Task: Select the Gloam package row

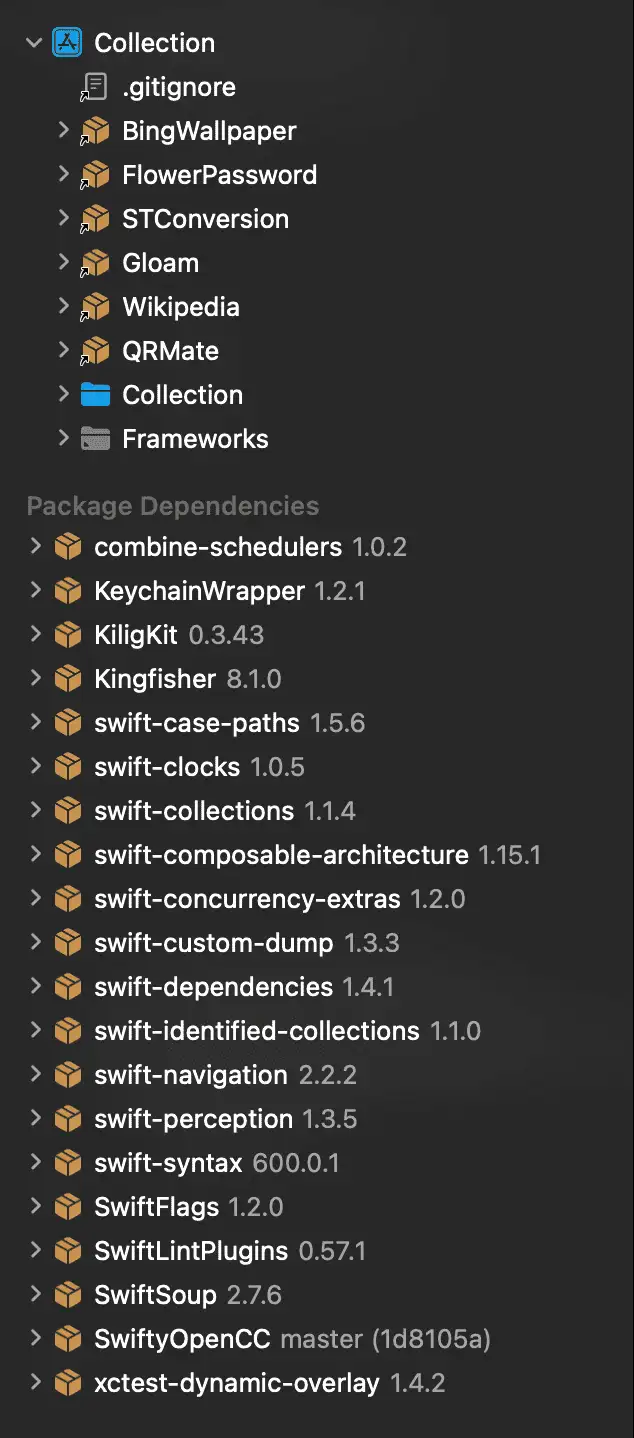Action: click(160, 263)
